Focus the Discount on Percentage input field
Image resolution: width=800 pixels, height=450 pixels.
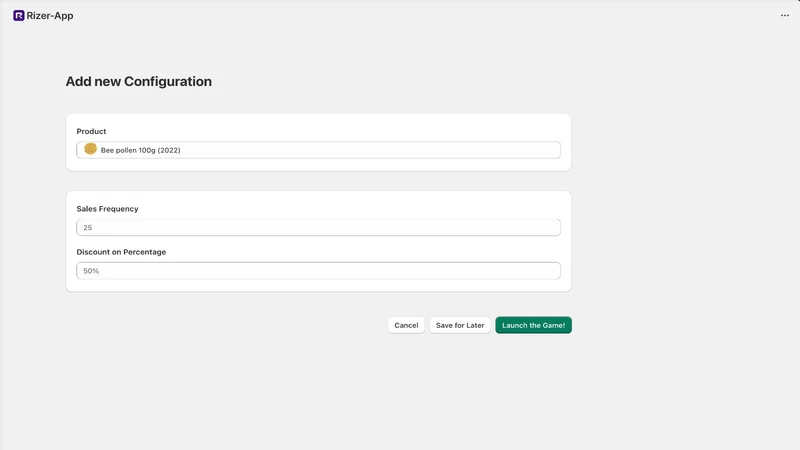point(318,271)
